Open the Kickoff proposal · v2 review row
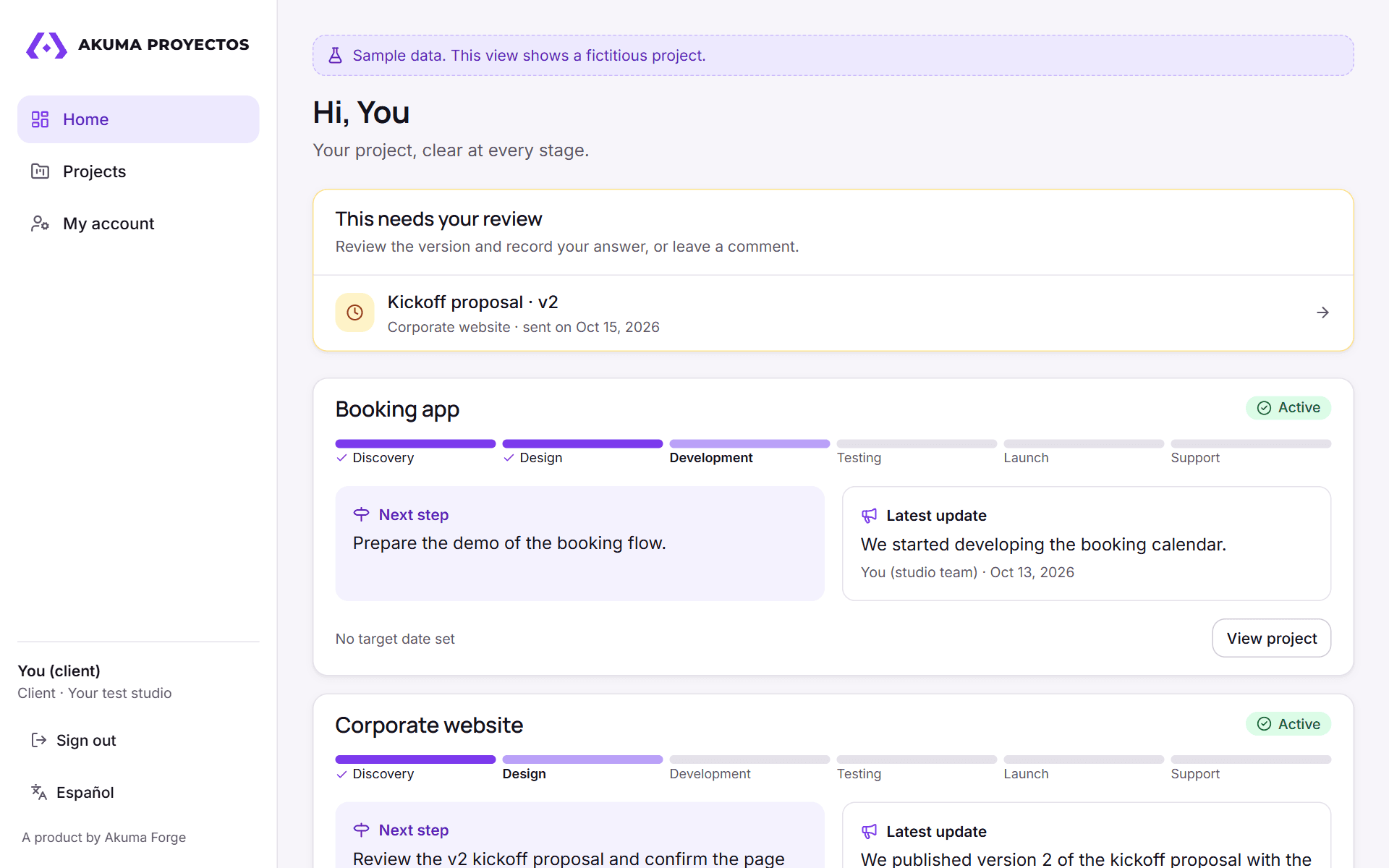1389x868 pixels. click(x=833, y=313)
